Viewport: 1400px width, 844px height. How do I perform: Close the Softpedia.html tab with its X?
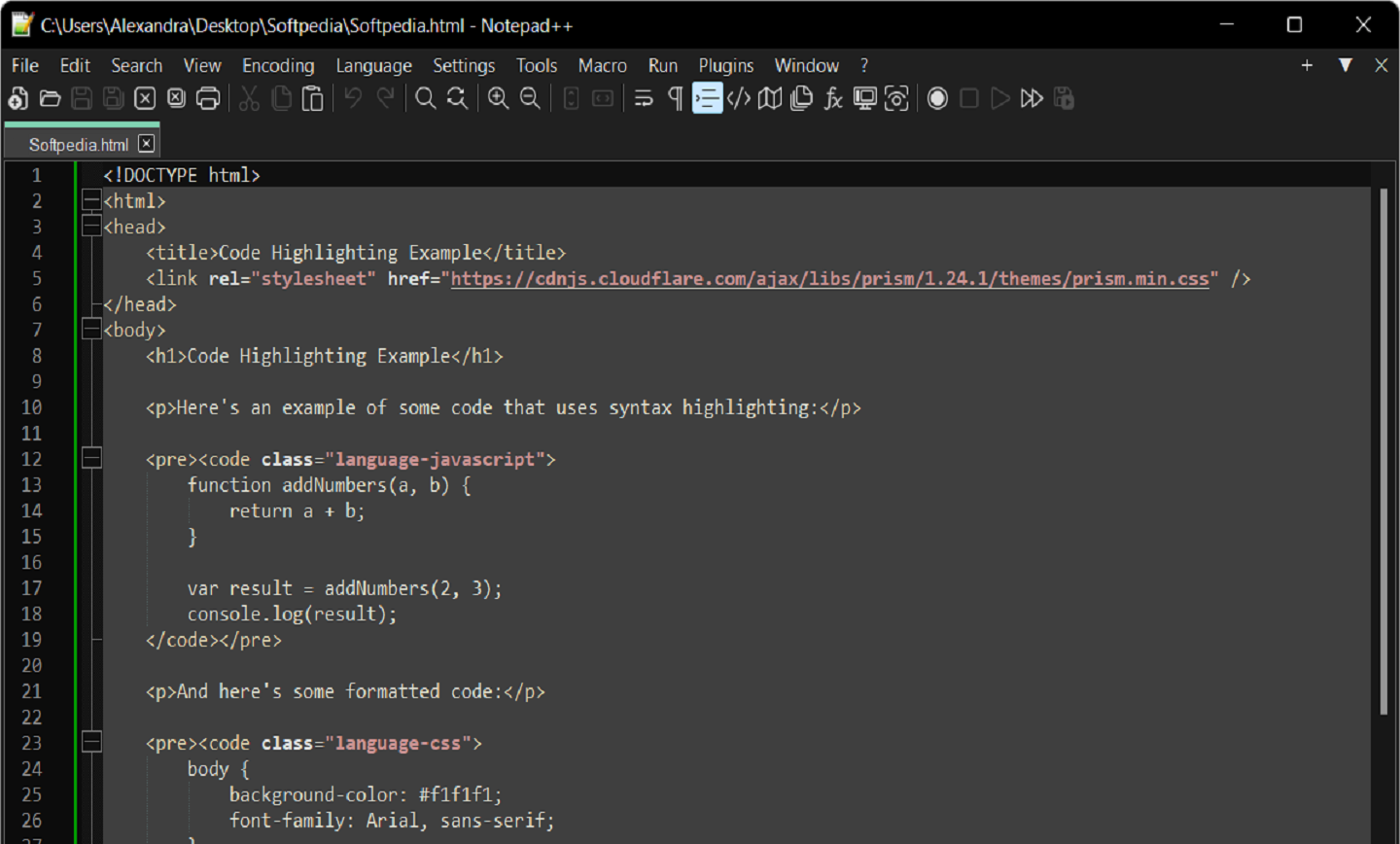coord(146,144)
